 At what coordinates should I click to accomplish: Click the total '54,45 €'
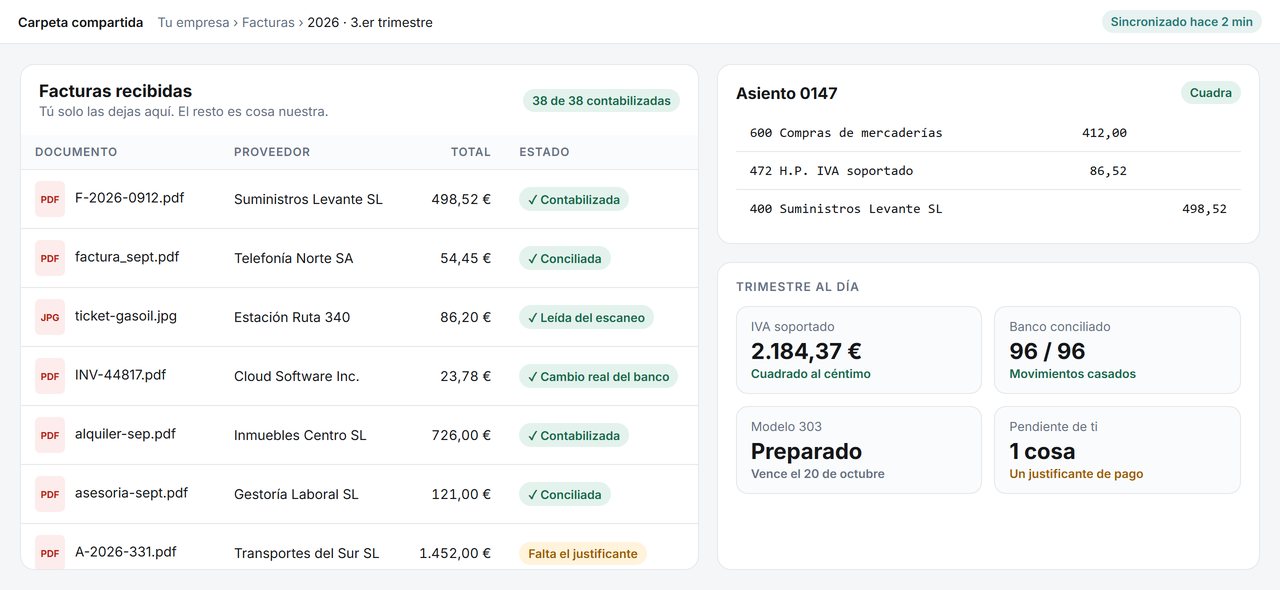pos(466,258)
